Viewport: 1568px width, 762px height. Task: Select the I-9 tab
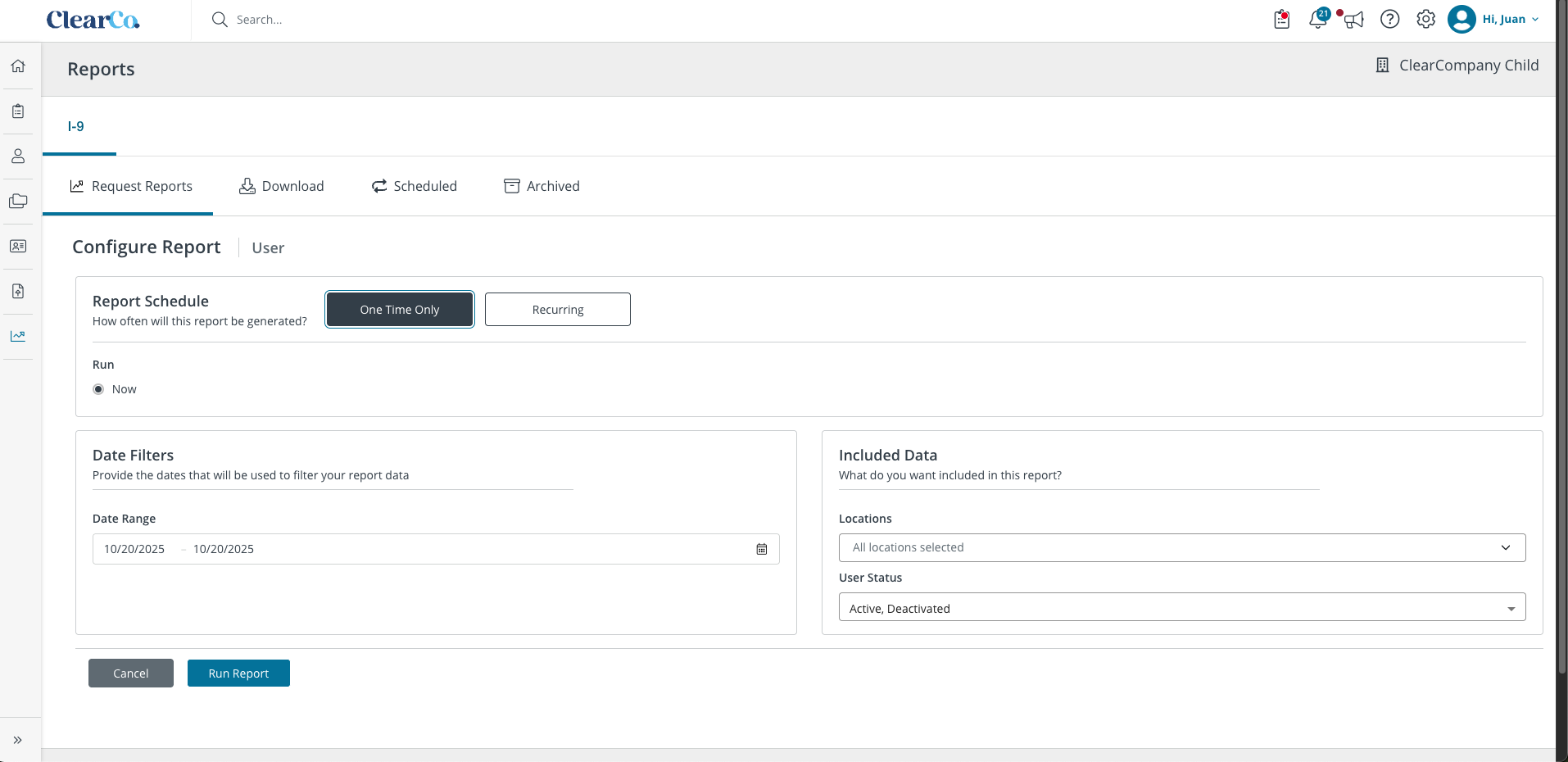76,126
